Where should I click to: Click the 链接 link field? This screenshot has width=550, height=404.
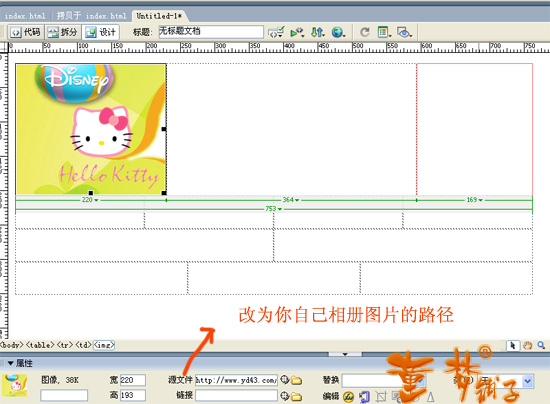[236, 396]
